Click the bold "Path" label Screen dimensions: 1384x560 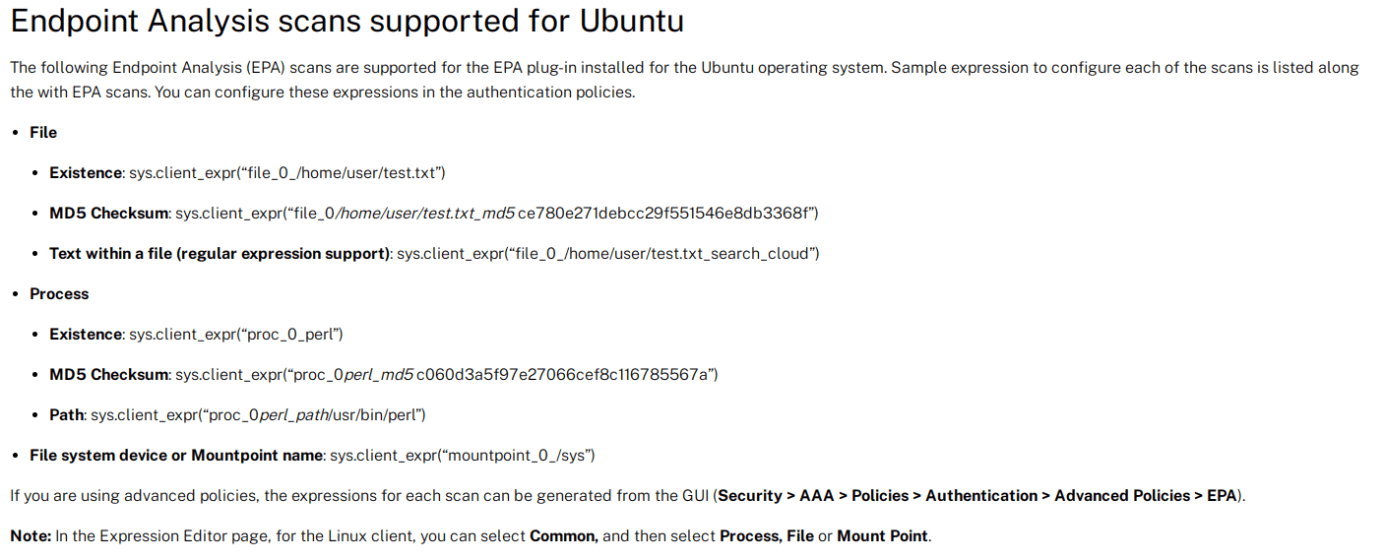point(67,414)
